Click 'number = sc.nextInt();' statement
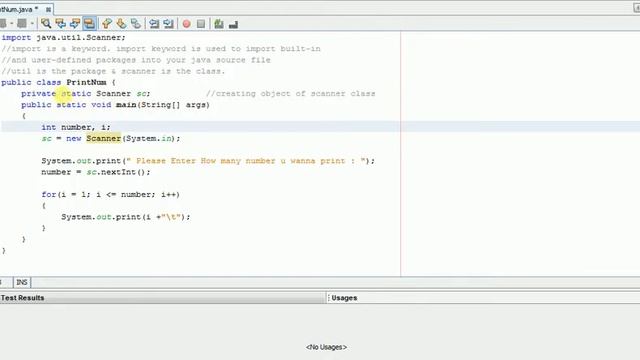 click(x=96, y=172)
